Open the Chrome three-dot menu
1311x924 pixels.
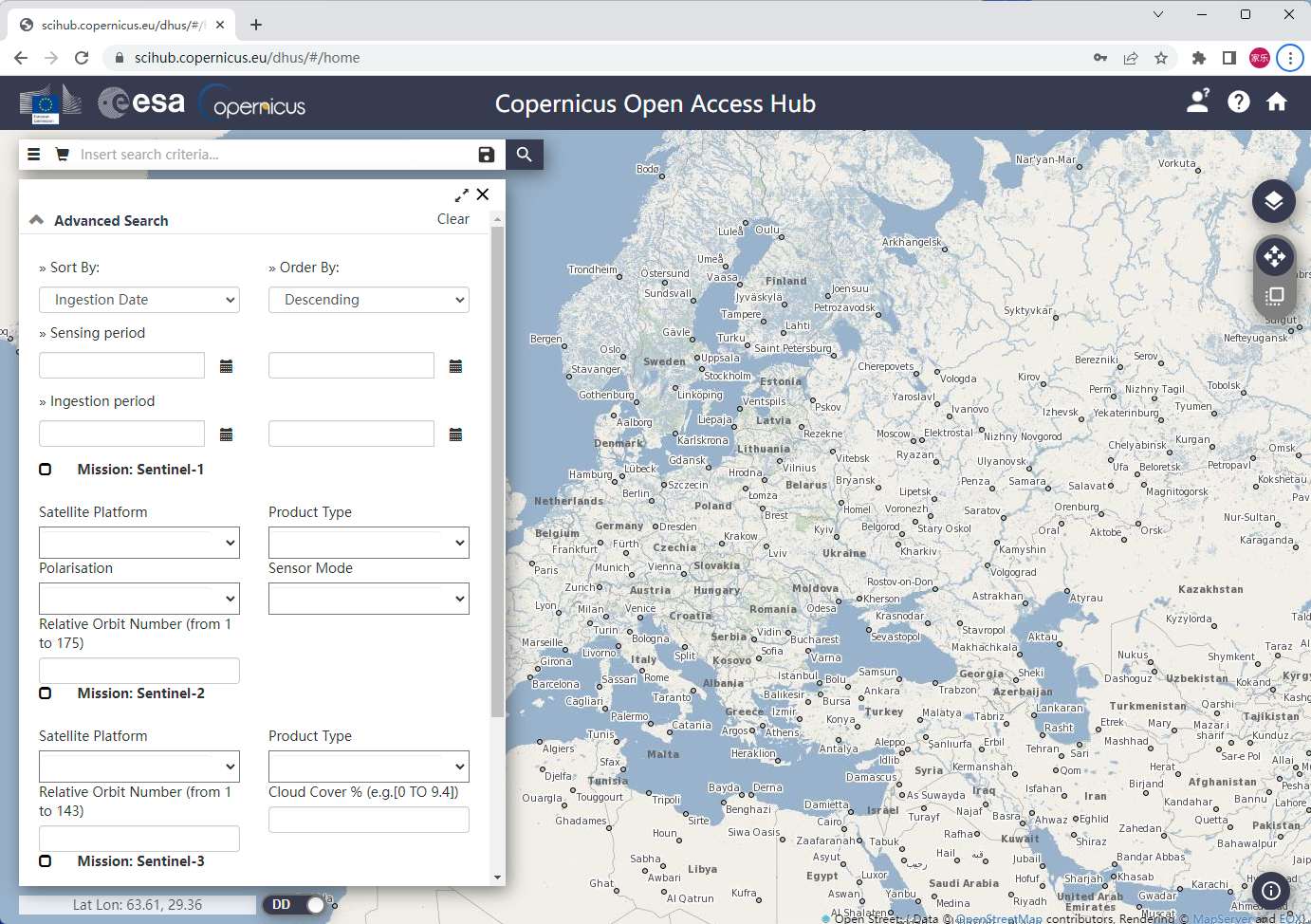tap(1290, 58)
